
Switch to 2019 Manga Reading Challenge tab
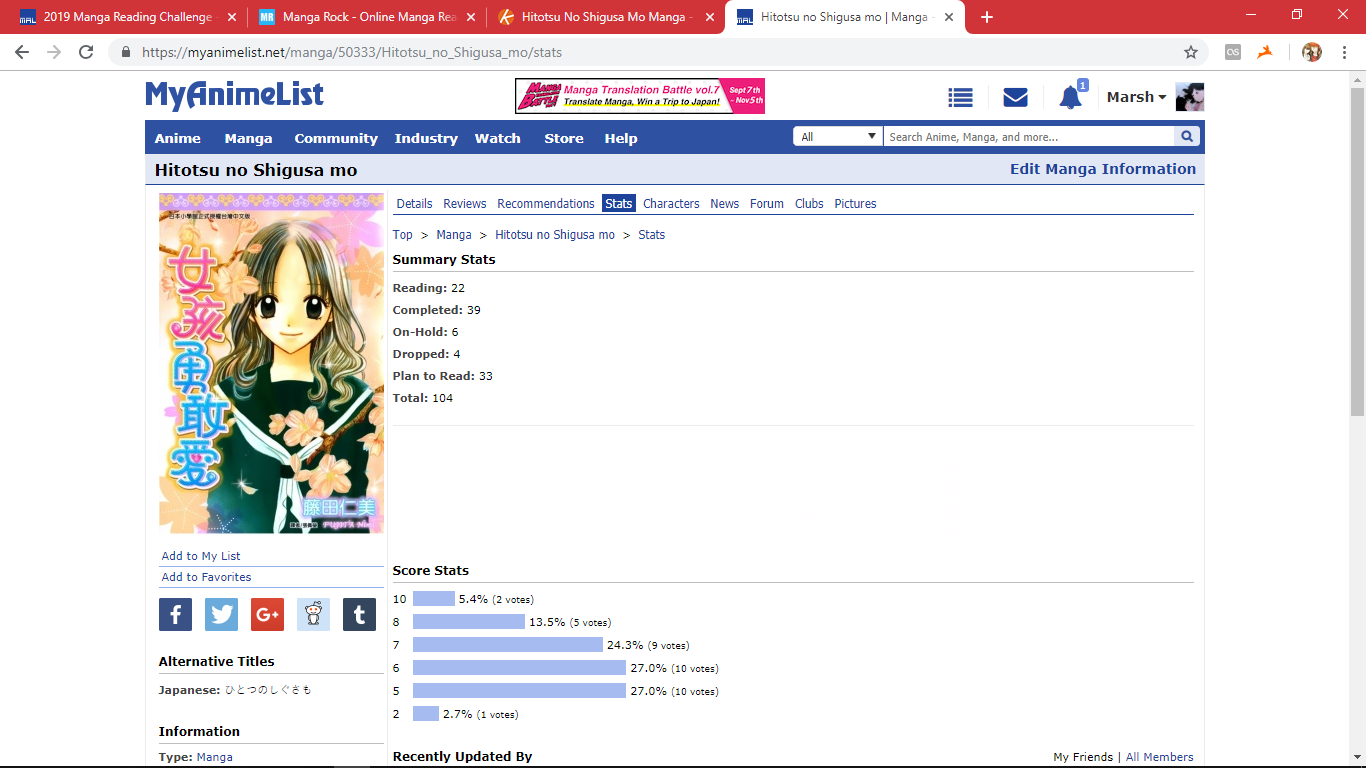tap(128, 17)
